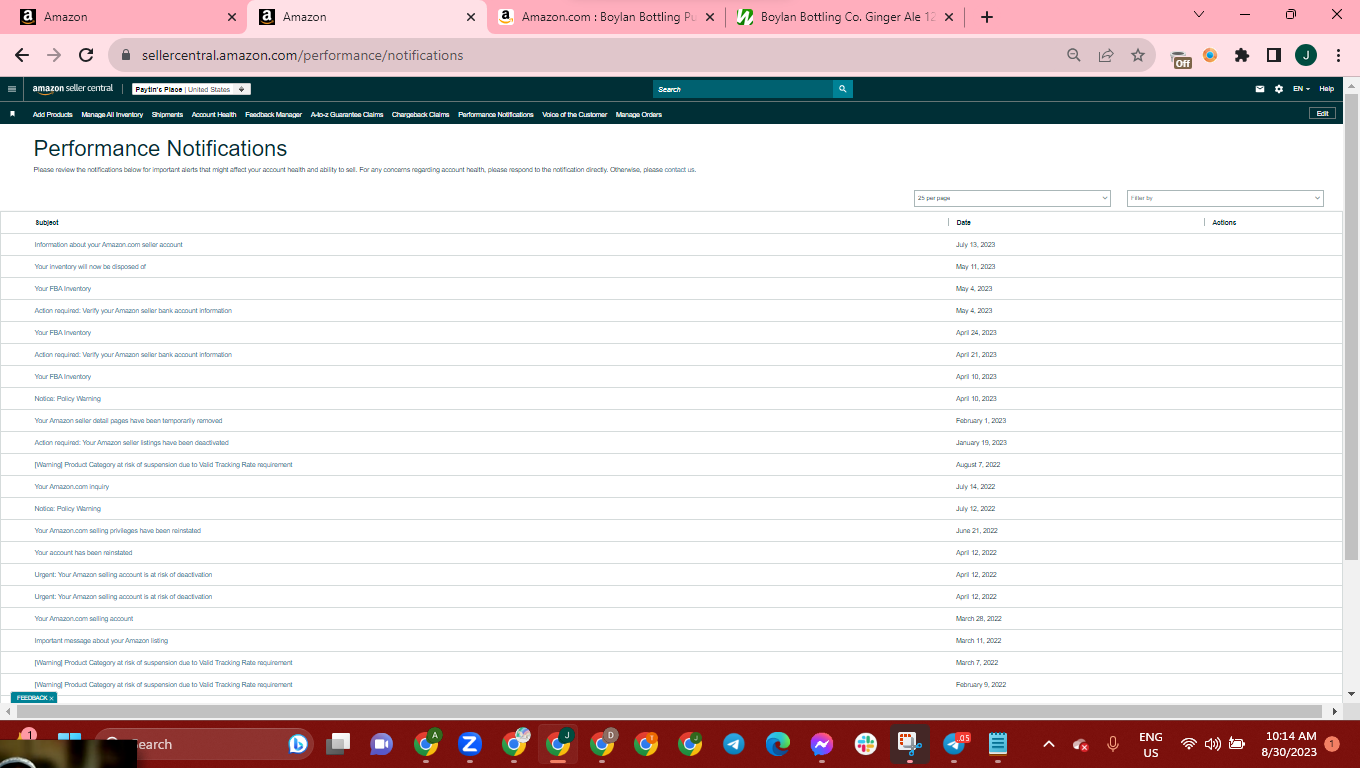Expand the 25 per page dropdown
1360x768 pixels.
pos(1012,198)
